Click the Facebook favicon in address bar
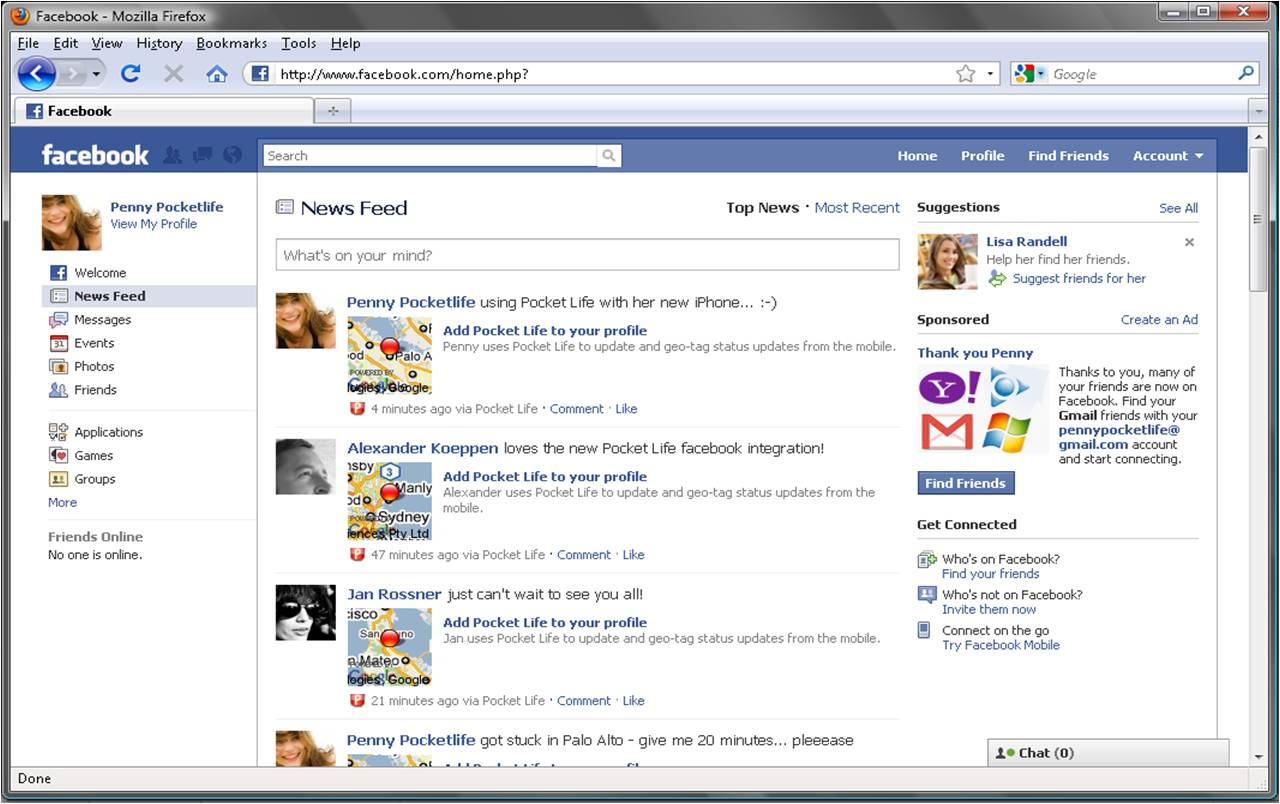Image resolution: width=1280 pixels, height=804 pixels. tap(260, 73)
